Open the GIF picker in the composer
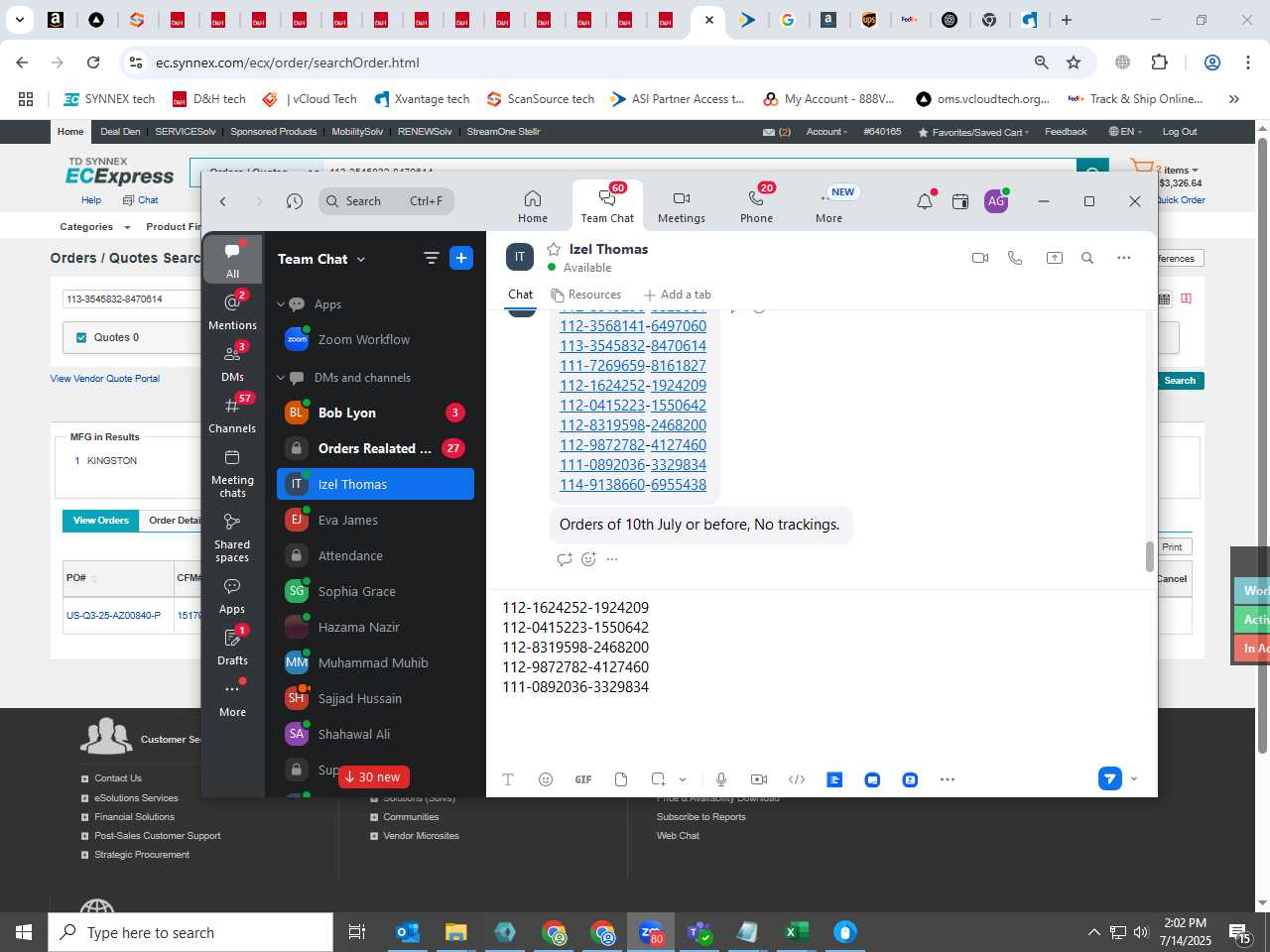 583,779
